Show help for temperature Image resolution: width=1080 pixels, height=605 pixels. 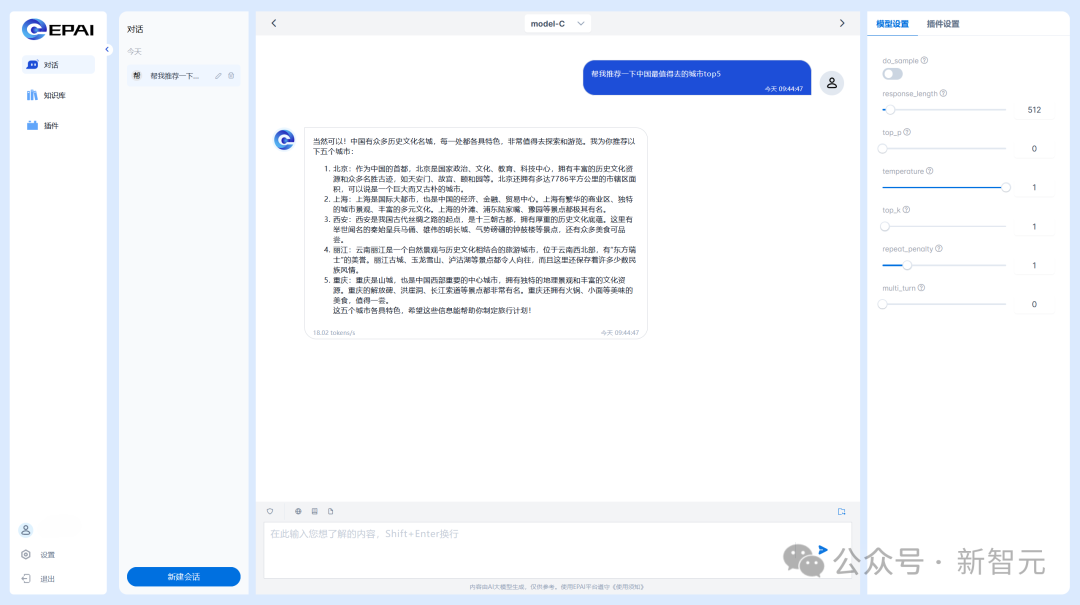click(930, 171)
